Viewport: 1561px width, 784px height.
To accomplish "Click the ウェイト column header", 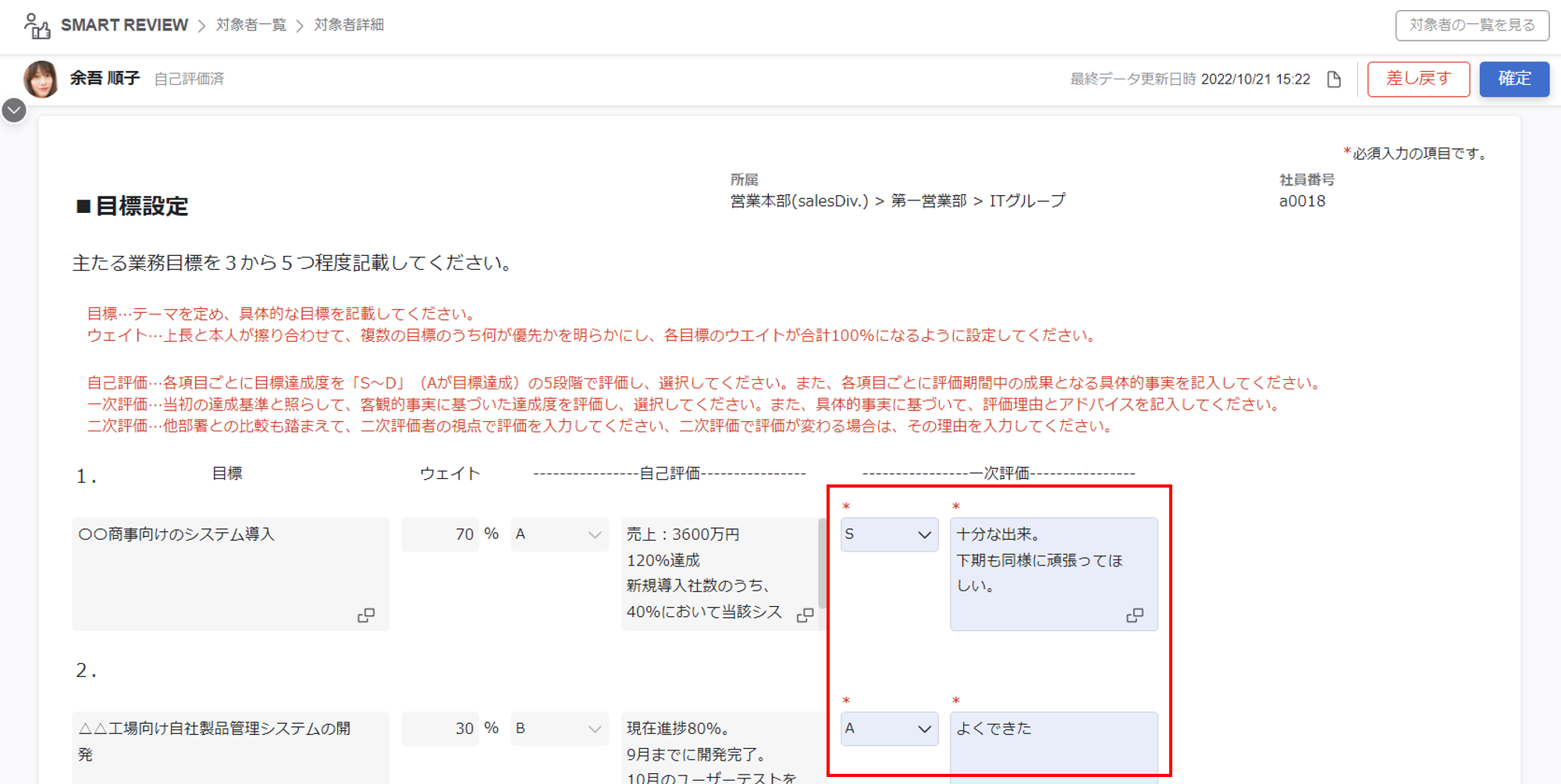I will click(450, 474).
